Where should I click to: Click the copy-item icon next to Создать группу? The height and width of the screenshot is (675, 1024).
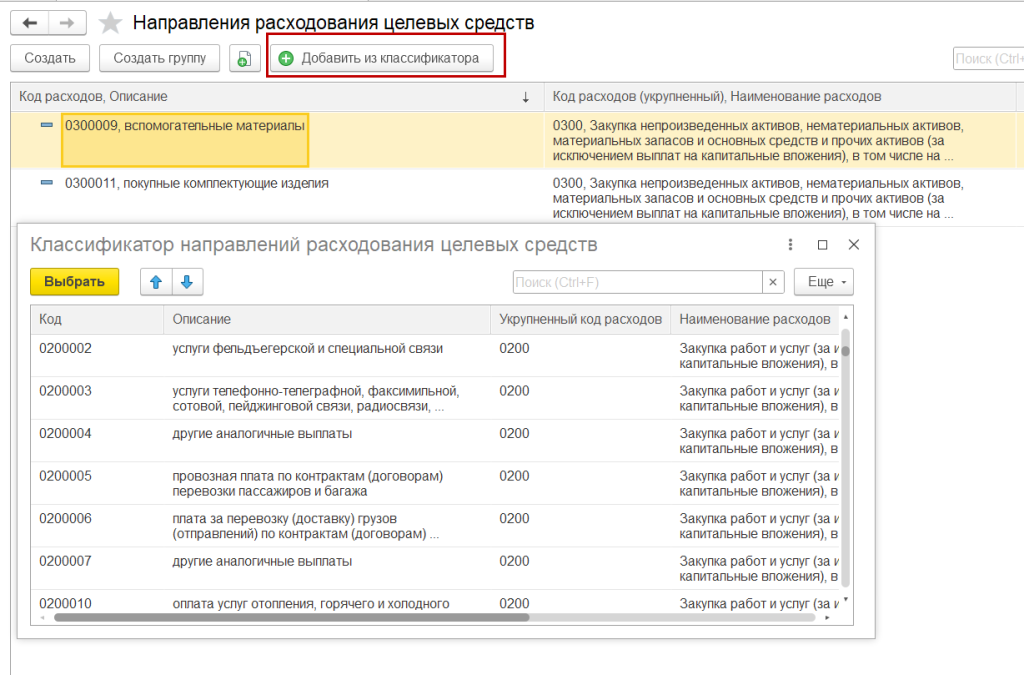pos(242,59)
